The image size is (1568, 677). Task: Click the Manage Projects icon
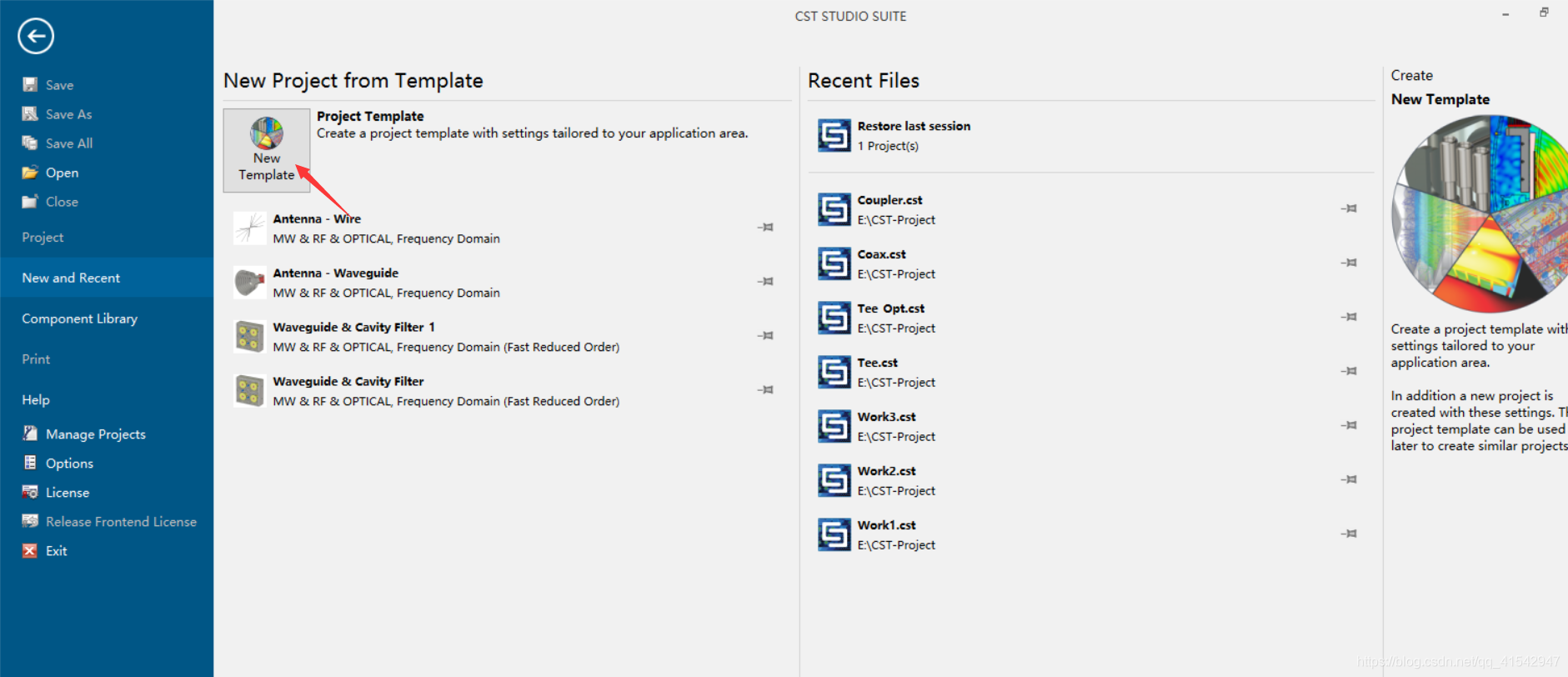(30, 434)
